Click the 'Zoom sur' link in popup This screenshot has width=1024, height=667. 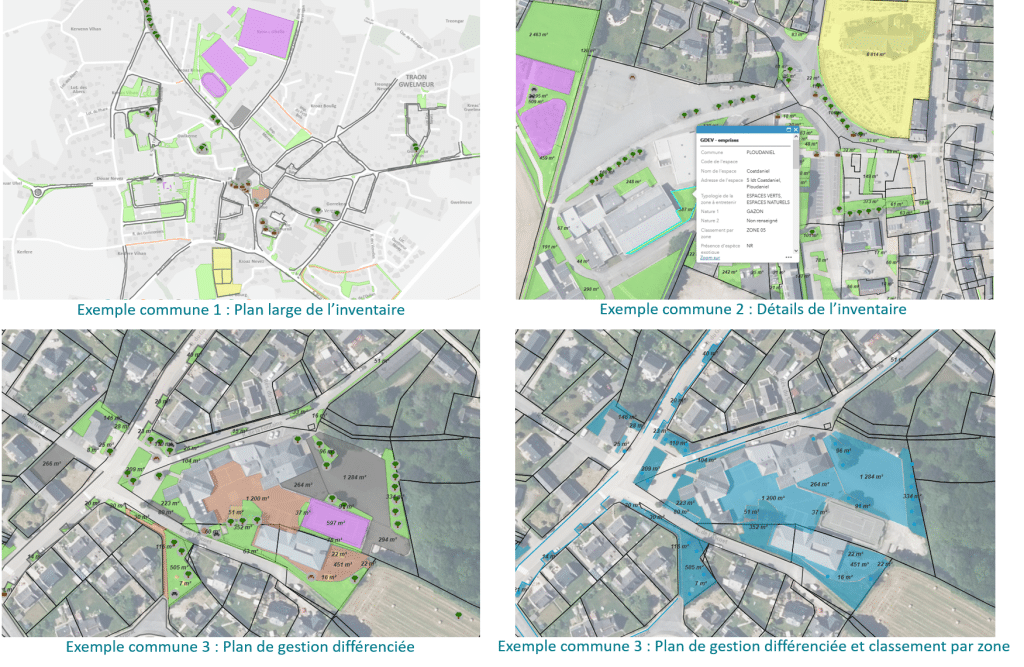pyautogui.click(x=710, y=257)
